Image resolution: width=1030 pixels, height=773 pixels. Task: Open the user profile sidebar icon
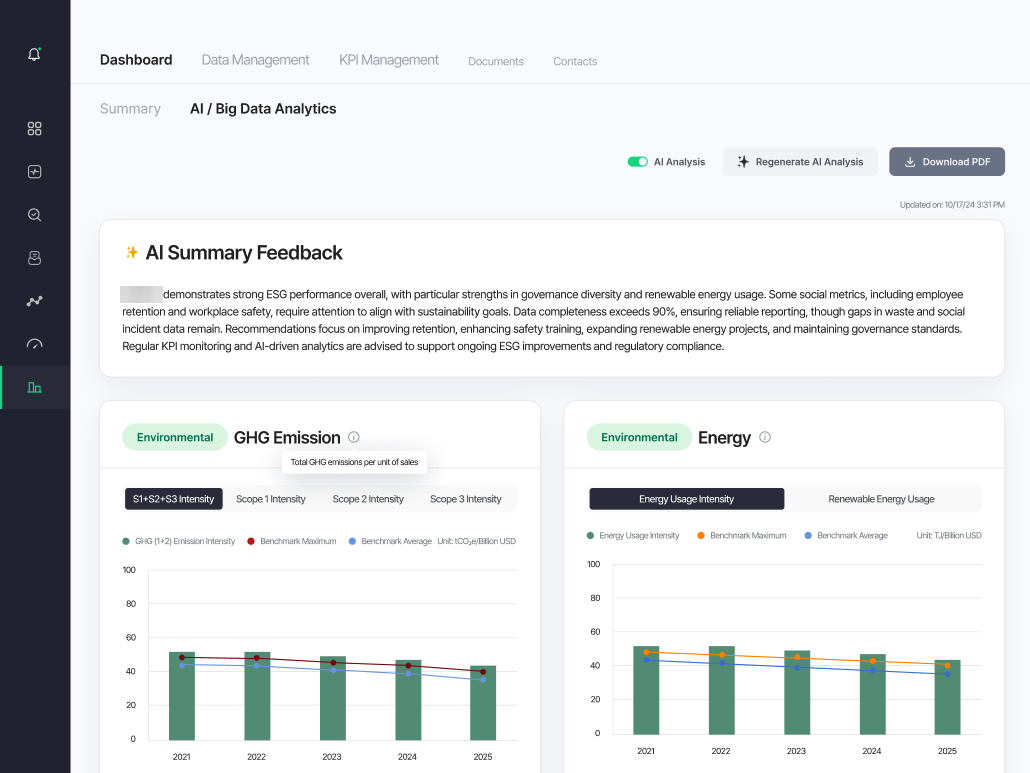point(34,258)
